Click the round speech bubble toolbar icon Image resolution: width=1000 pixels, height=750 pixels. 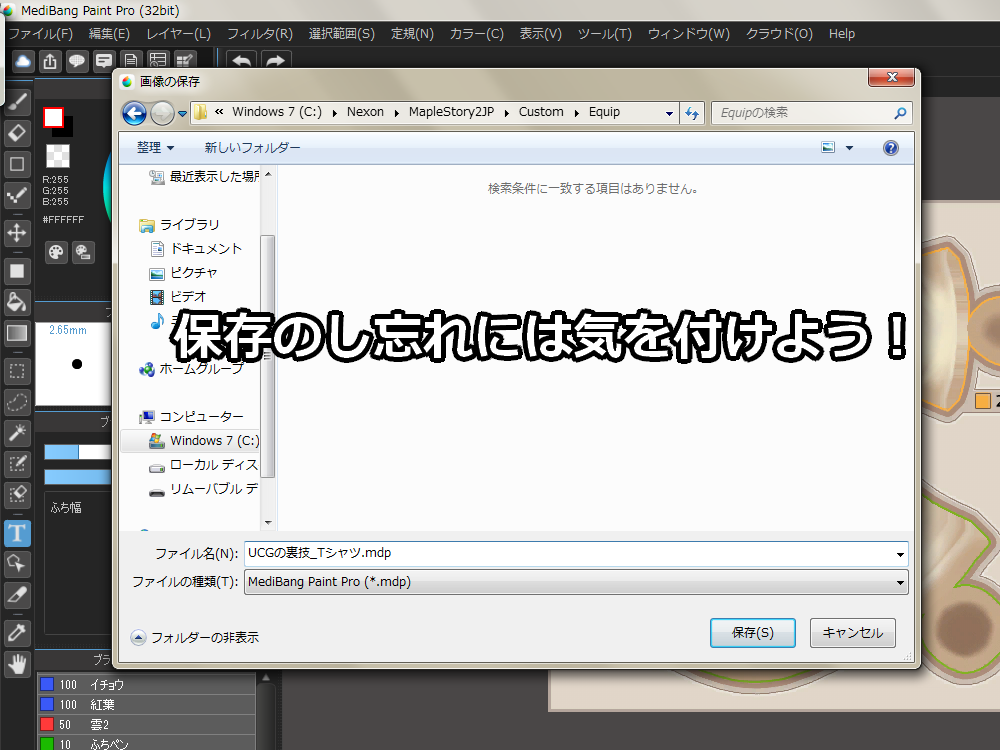click(x=77, y=61)
